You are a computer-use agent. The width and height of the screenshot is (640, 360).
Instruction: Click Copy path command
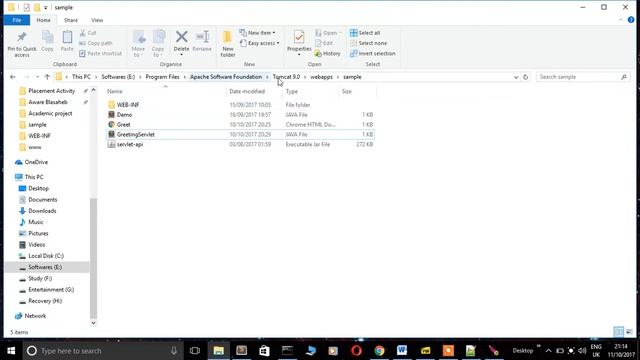(x=96, y=43)
